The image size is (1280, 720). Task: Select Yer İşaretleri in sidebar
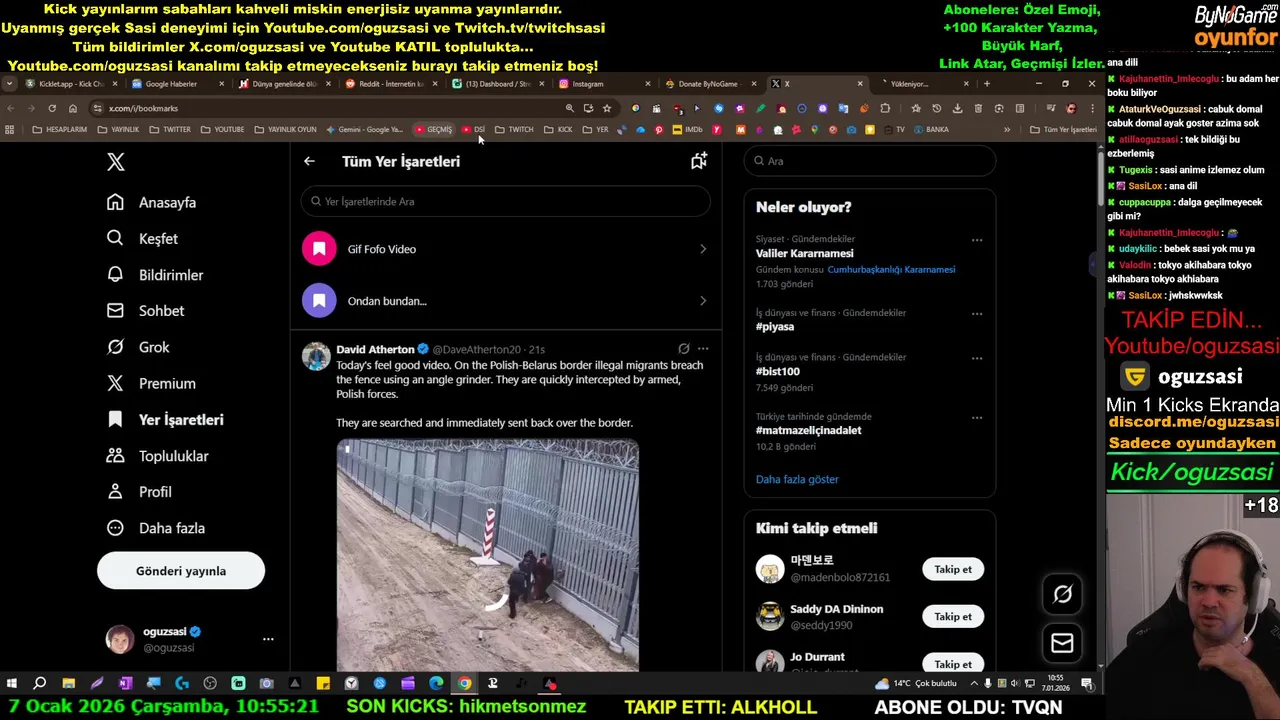[x=165, y=420]
